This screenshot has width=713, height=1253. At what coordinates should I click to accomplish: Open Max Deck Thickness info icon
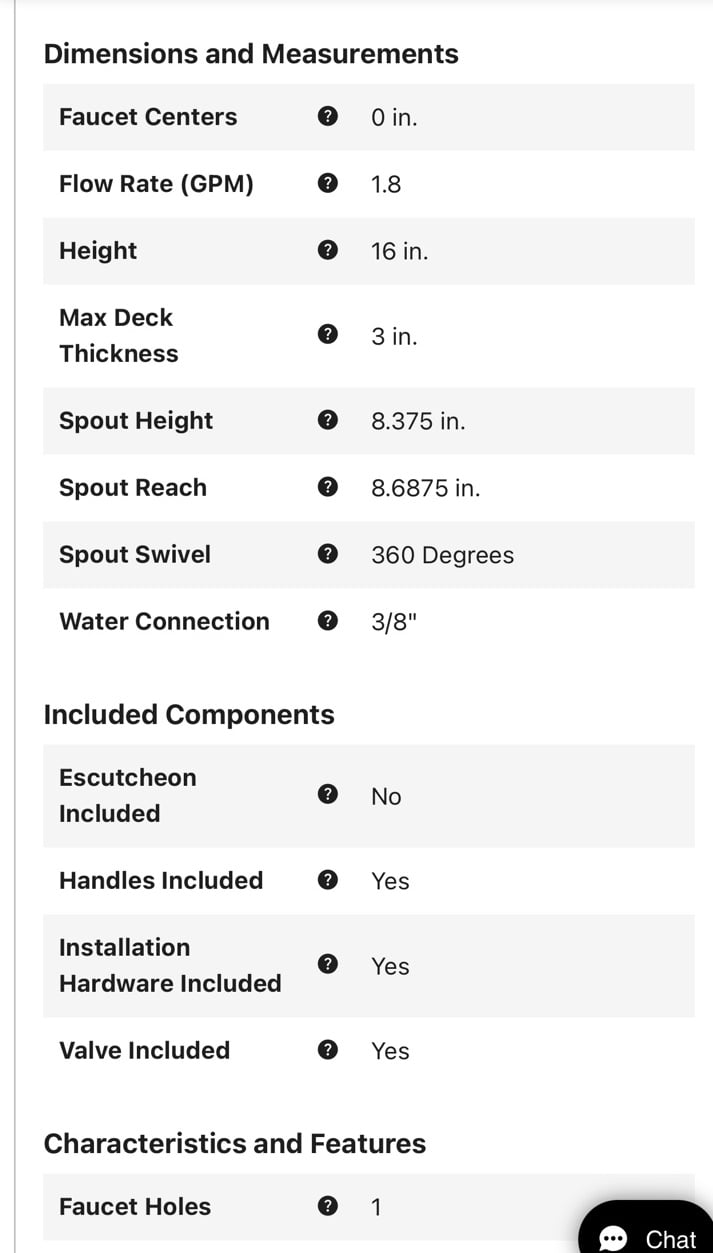click(x=327, y=335)
